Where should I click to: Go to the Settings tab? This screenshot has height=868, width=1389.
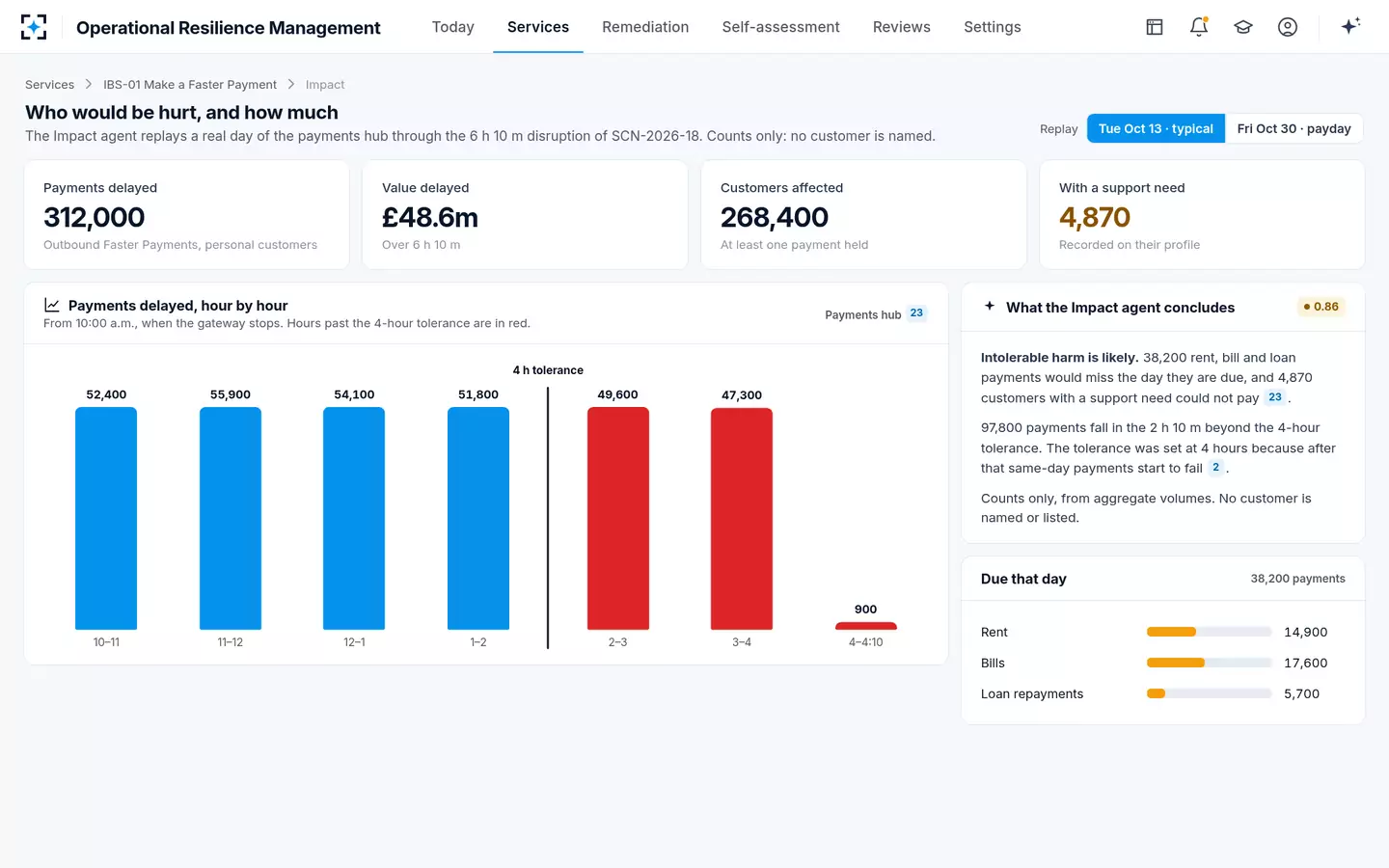(x=993, y=27)
